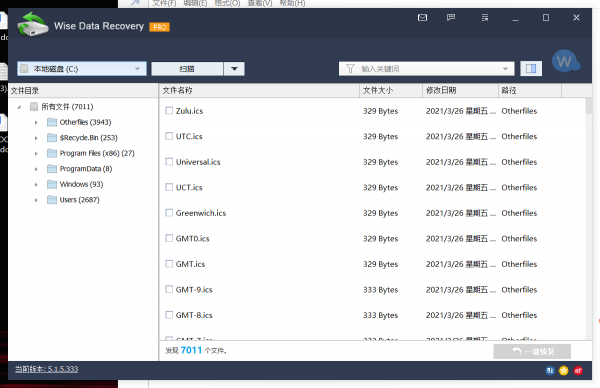Open the settings menu list icon
The height and width of the screenshot is (388, 600).
tap(484, 18)
